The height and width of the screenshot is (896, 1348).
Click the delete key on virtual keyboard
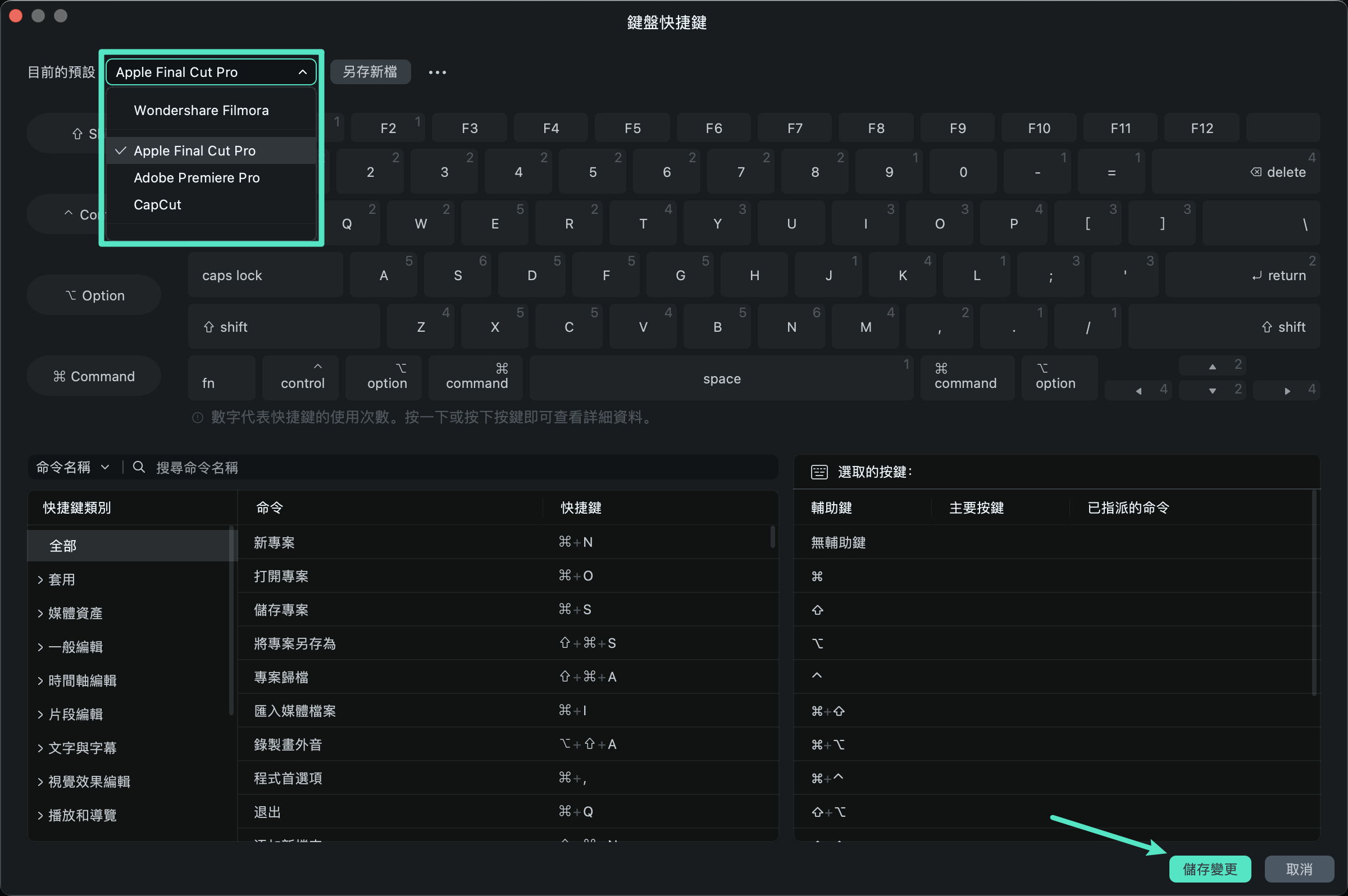tap(1236, 171)
